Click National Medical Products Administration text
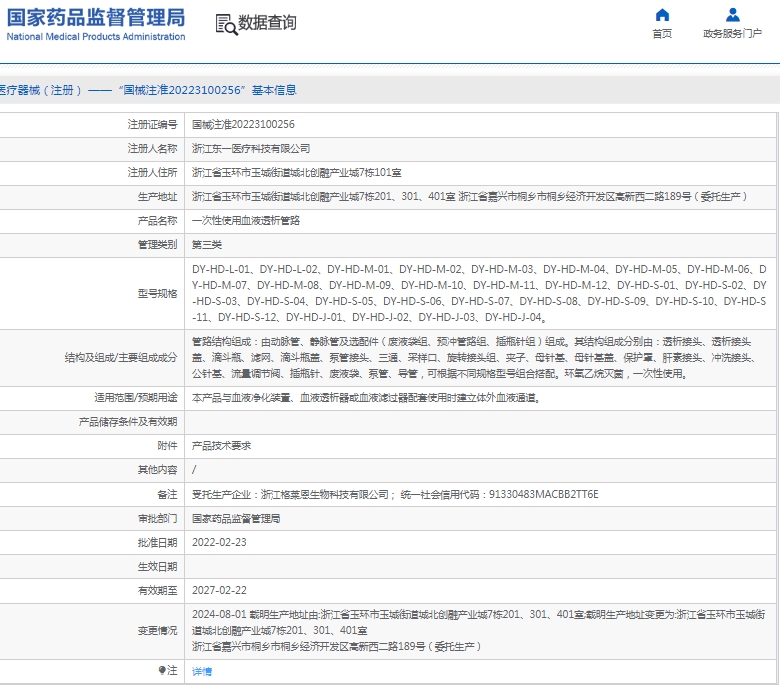 96,37
